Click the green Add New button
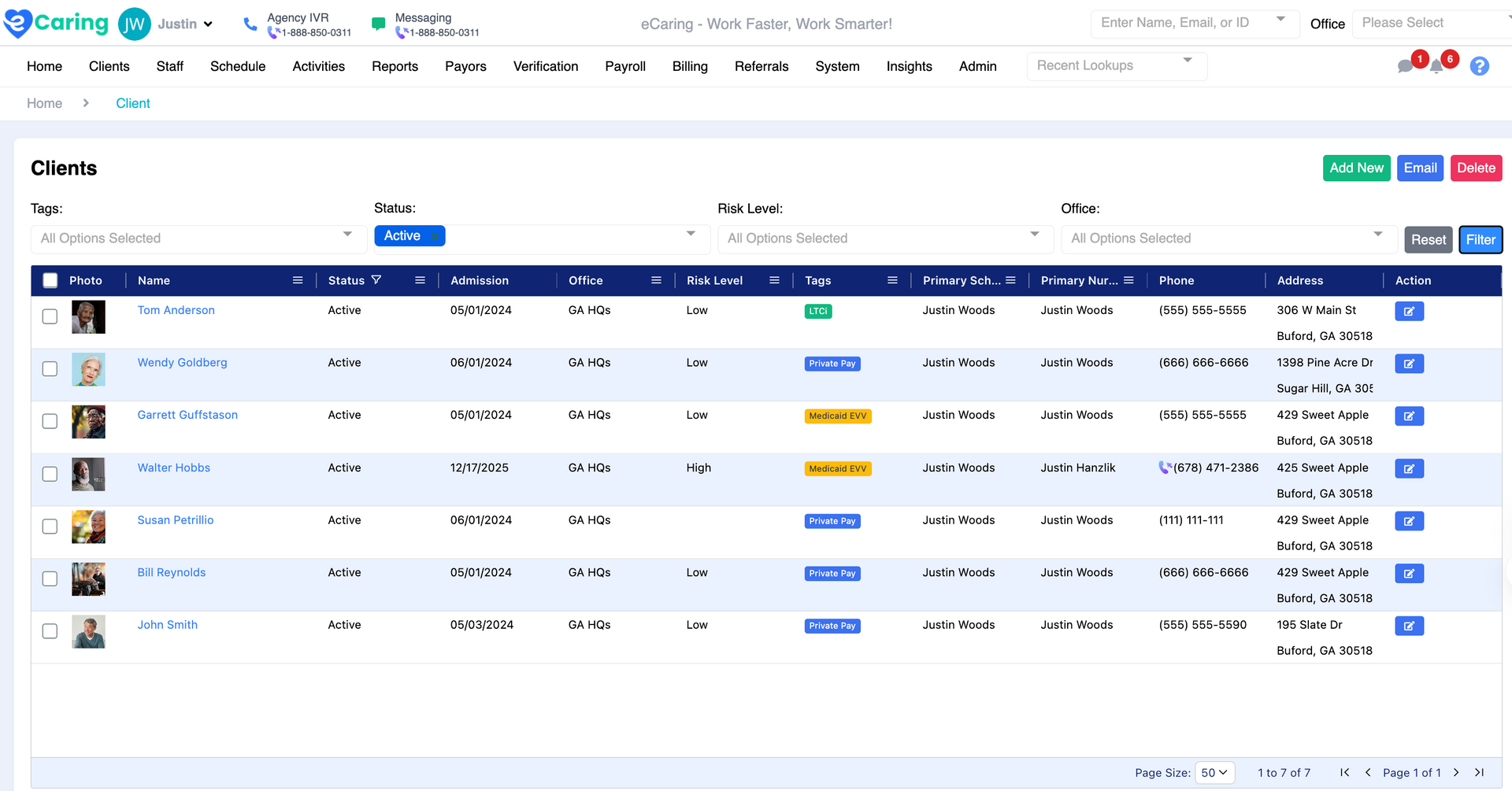This screenshot has height=791, width=1512. [1356, 168]
